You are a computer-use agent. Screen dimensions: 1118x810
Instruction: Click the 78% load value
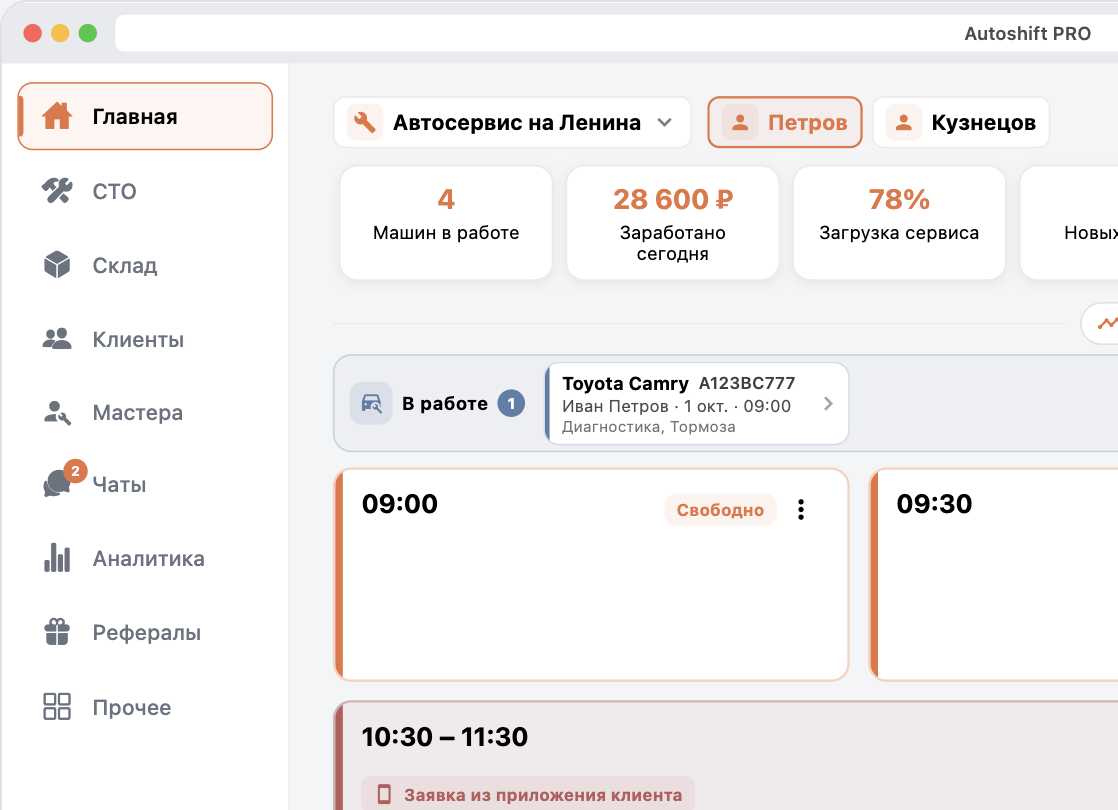pyautogui.click(x=899, y=200)
